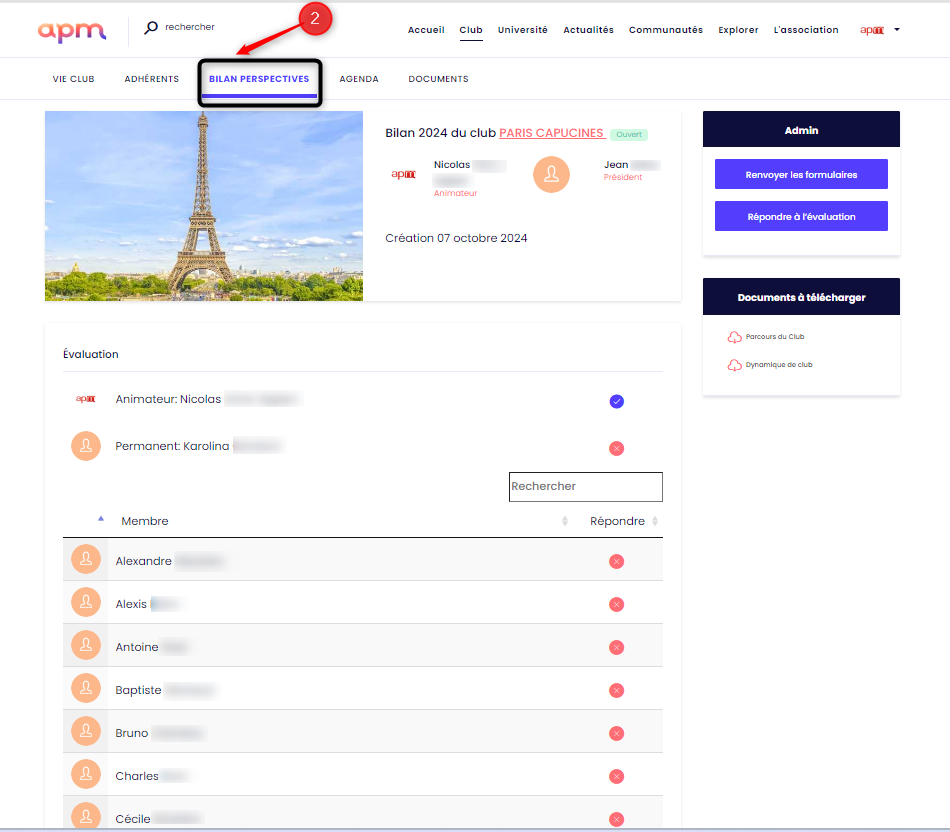950x832 pixels.
Task: Select the Bilan Perspectives tab
Action: pyautogui.click(x=259, y=79)
